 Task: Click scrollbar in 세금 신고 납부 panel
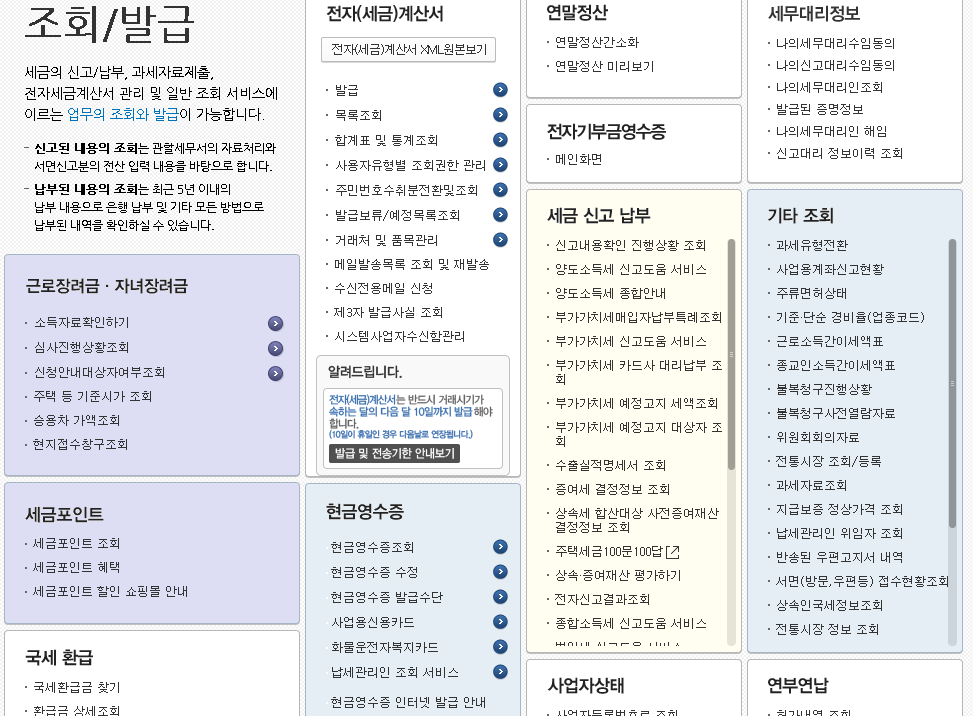[x=731, y=355]
